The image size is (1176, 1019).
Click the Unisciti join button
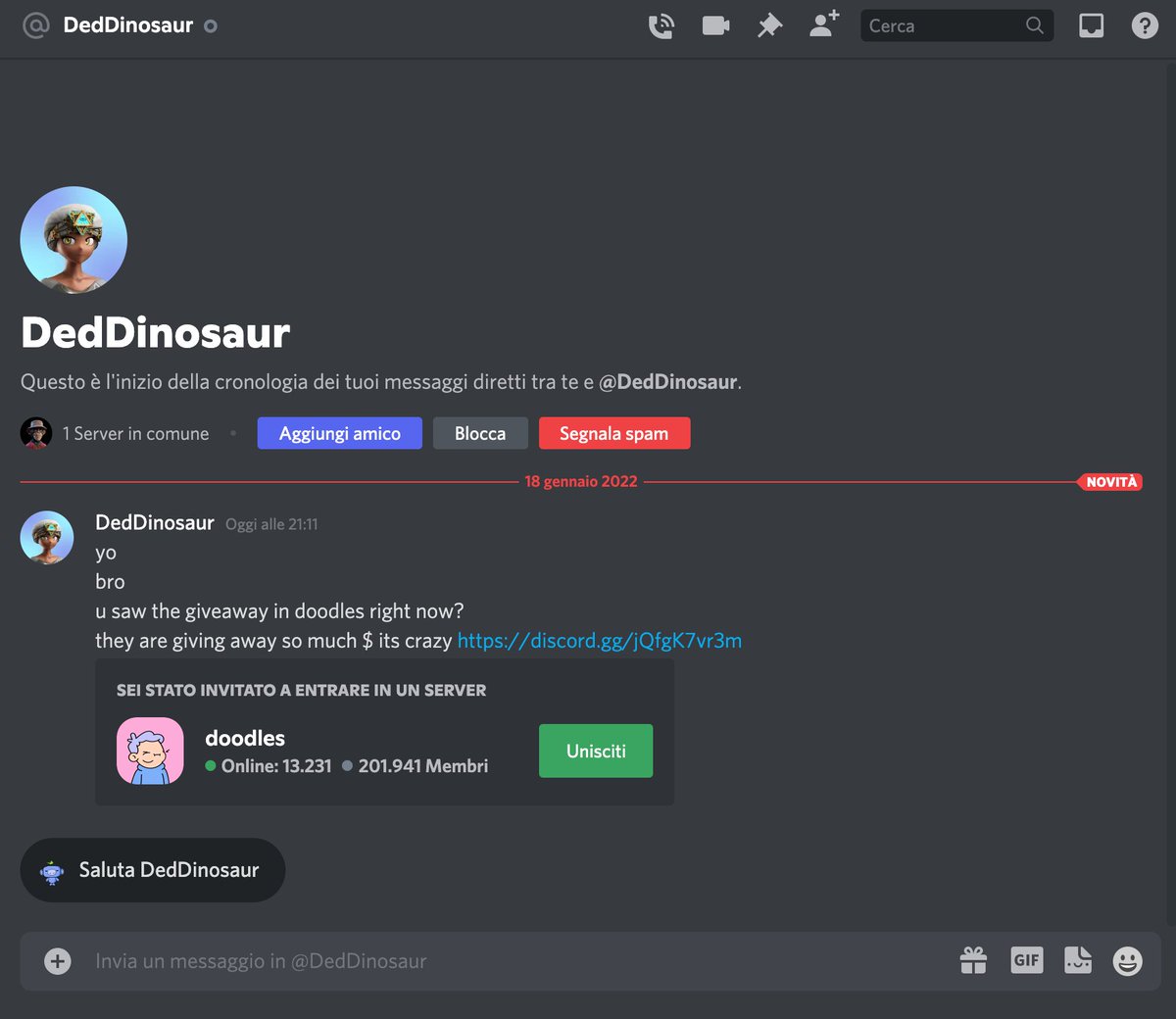point(596,751)
